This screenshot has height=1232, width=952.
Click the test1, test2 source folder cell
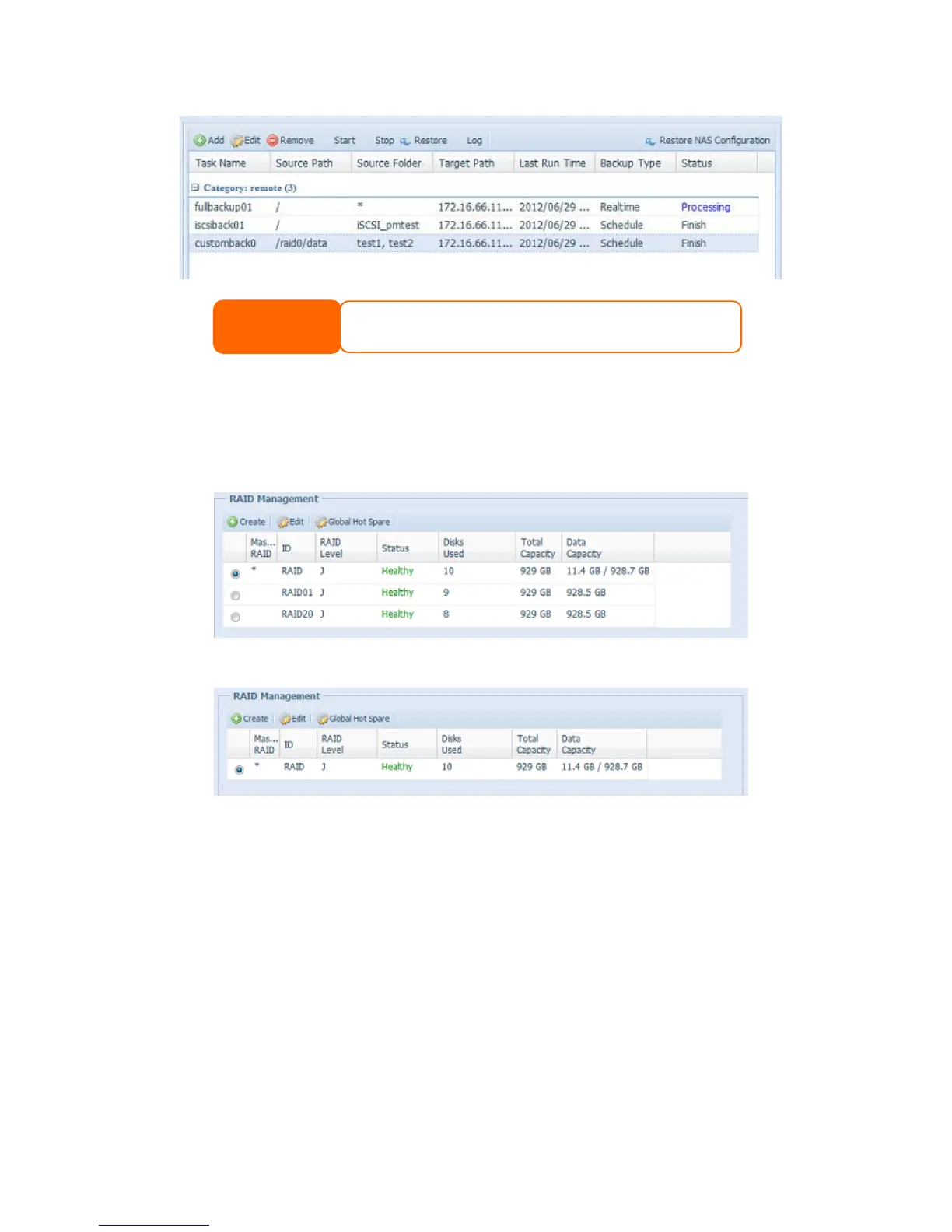tap(385, 243)
